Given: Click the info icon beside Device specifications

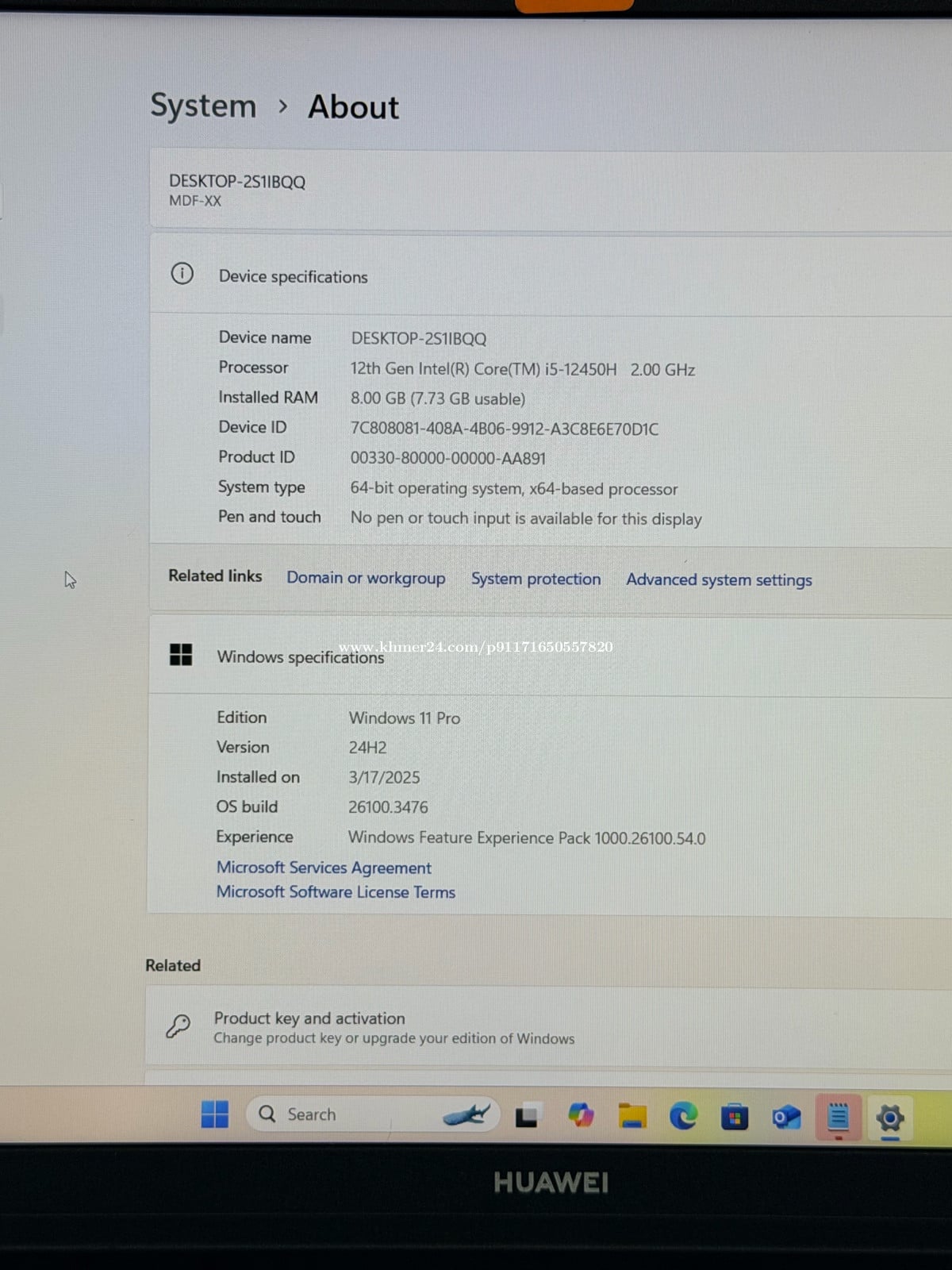Looking at the screenshot, I should (x=182, y=274).
